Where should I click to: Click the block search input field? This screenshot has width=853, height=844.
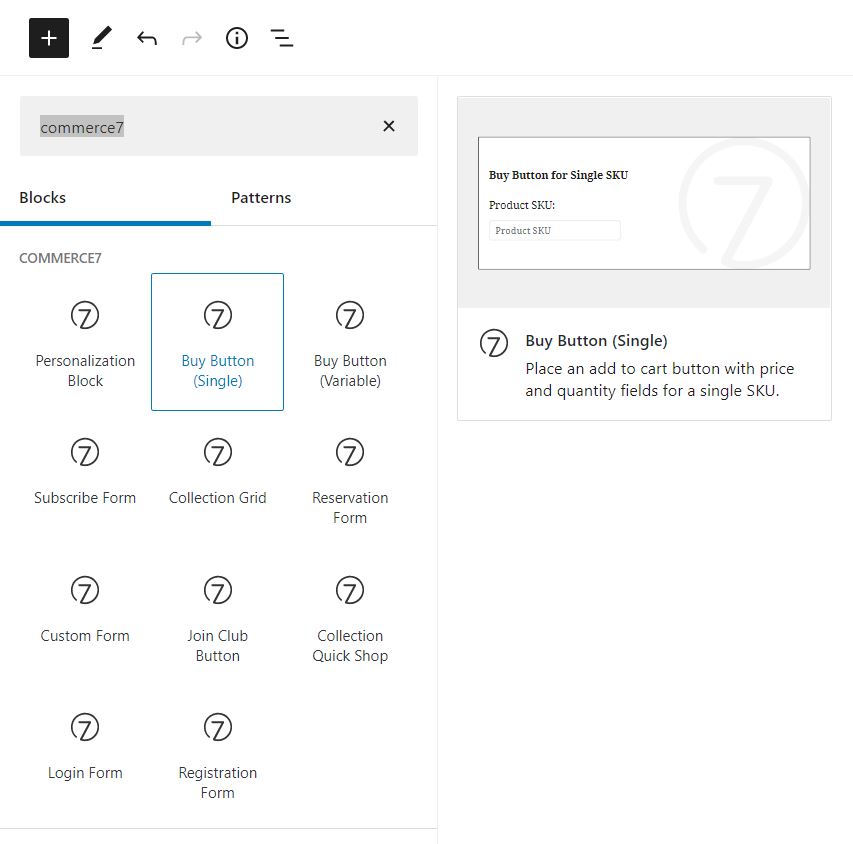(200, 127)
